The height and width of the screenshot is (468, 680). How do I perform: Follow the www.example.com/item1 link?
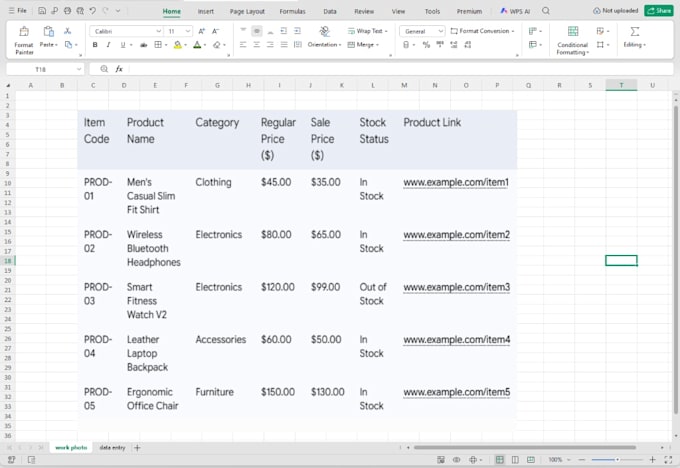pos(456,182)
